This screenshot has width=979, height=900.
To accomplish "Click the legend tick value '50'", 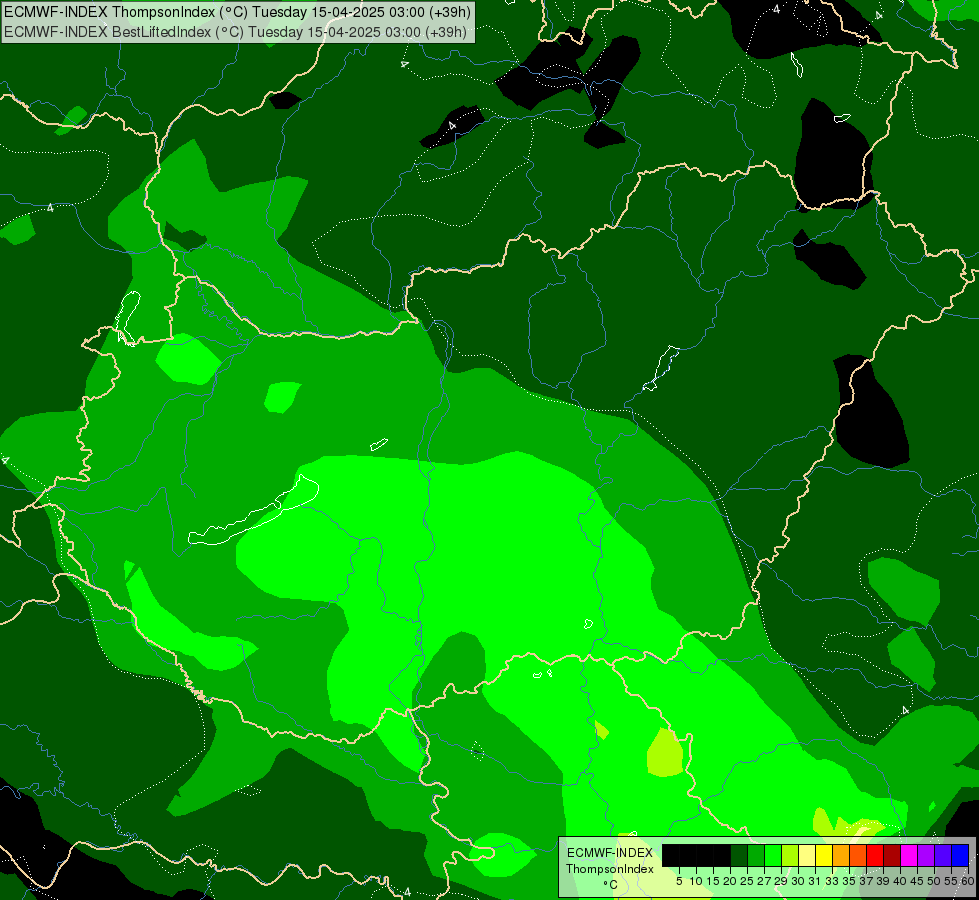I will coord(934,881).
